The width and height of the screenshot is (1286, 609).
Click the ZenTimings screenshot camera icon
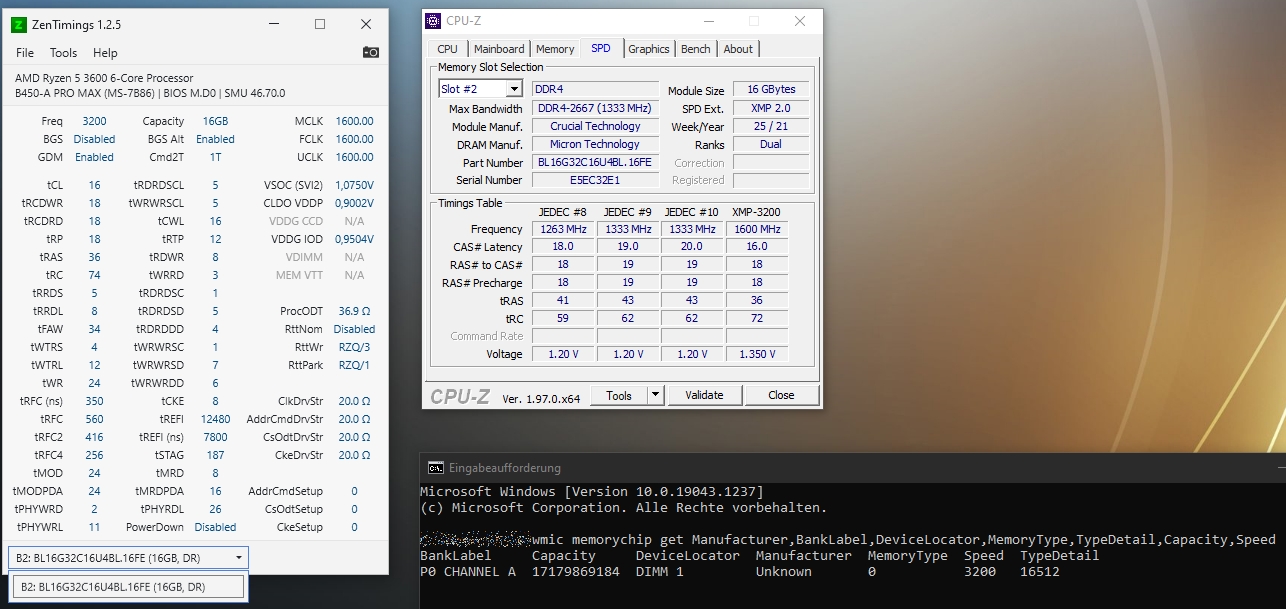[x=370, y=52]
